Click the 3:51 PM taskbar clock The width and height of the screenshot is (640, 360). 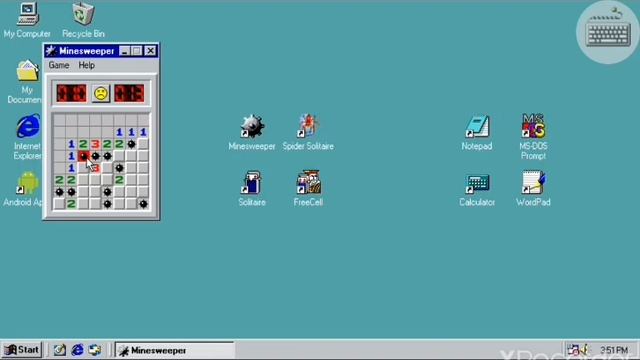pyautogui.click(x=614, y=350)
